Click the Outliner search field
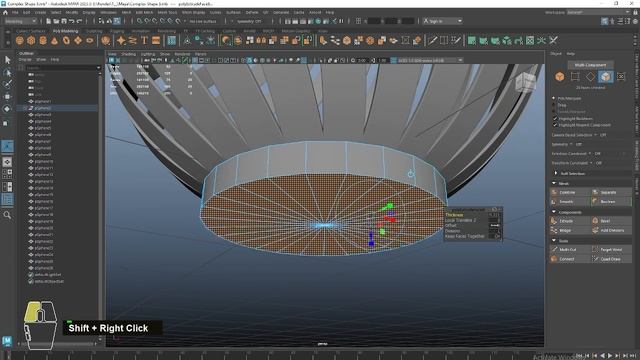Screen dimensions: 640x360 point(62,68)
